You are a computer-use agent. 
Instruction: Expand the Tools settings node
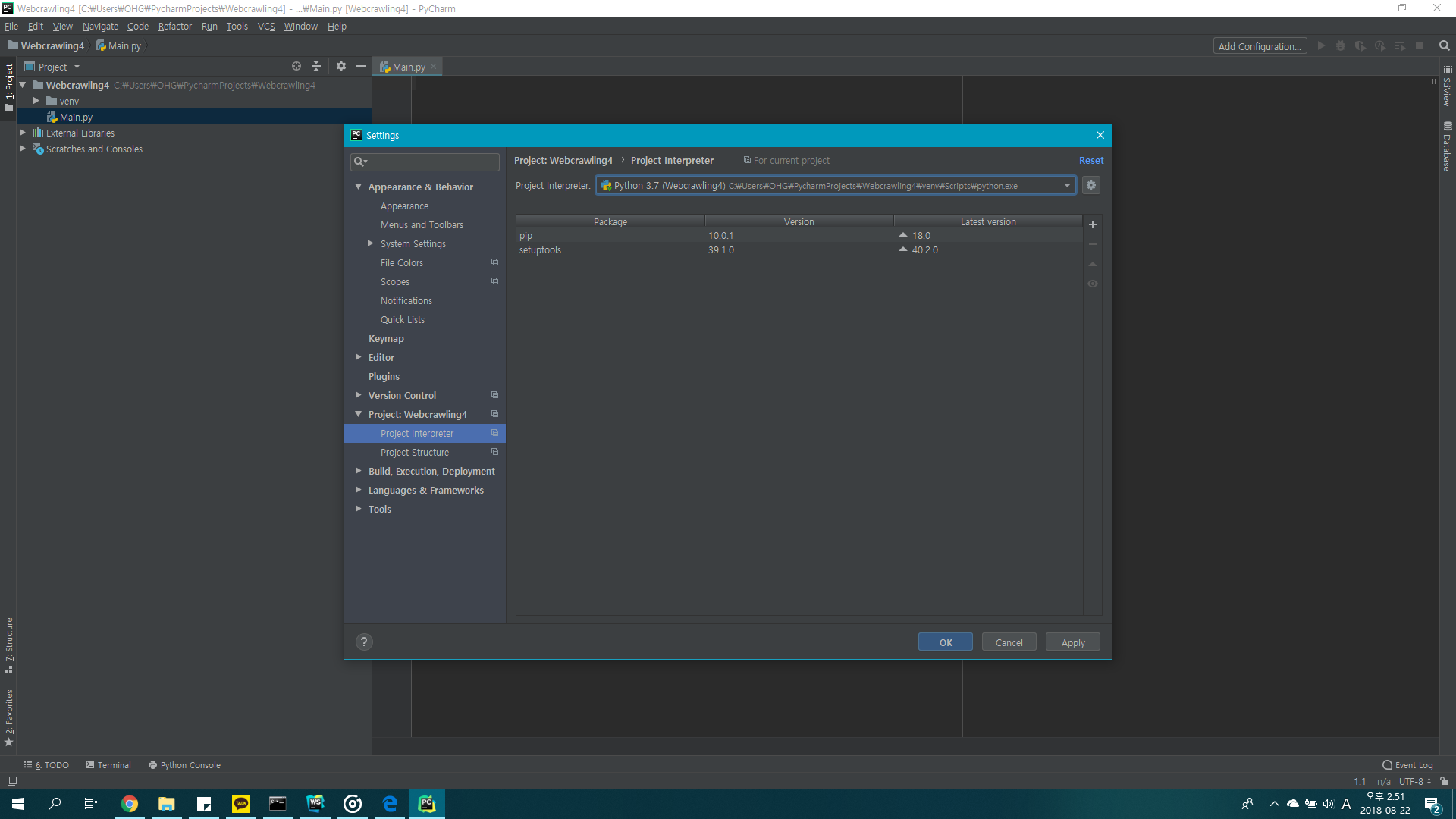pos(359,509)
